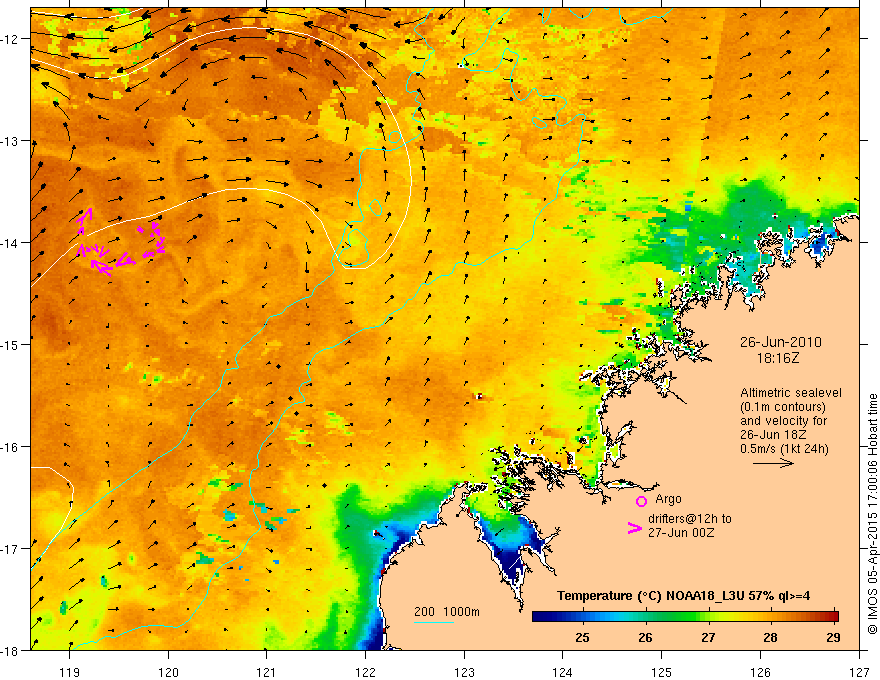Image resolution: width=880 pixels, height=680 pixels.
Task: Click the "200 1000m" depth label
Action: coord(447,612)
